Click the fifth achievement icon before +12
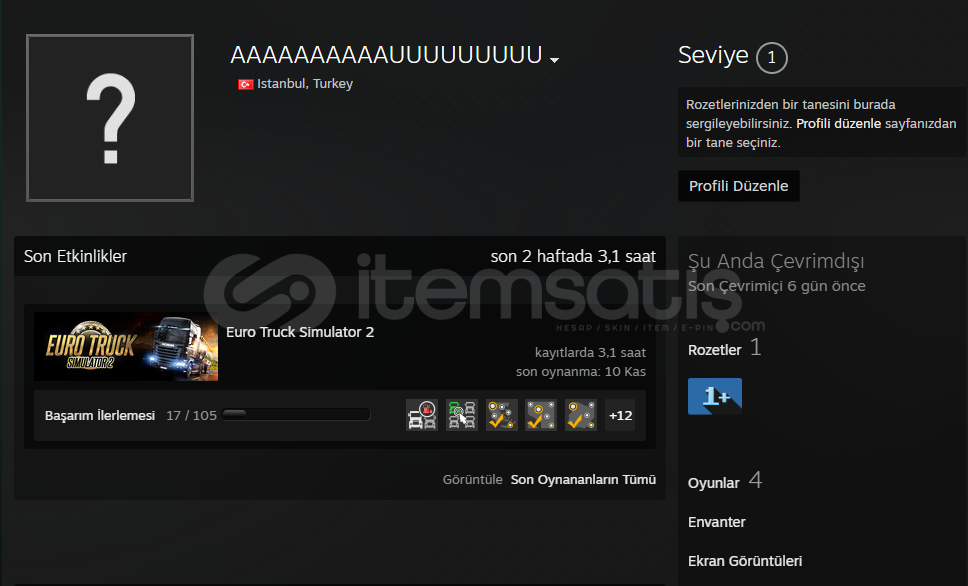 580,415
